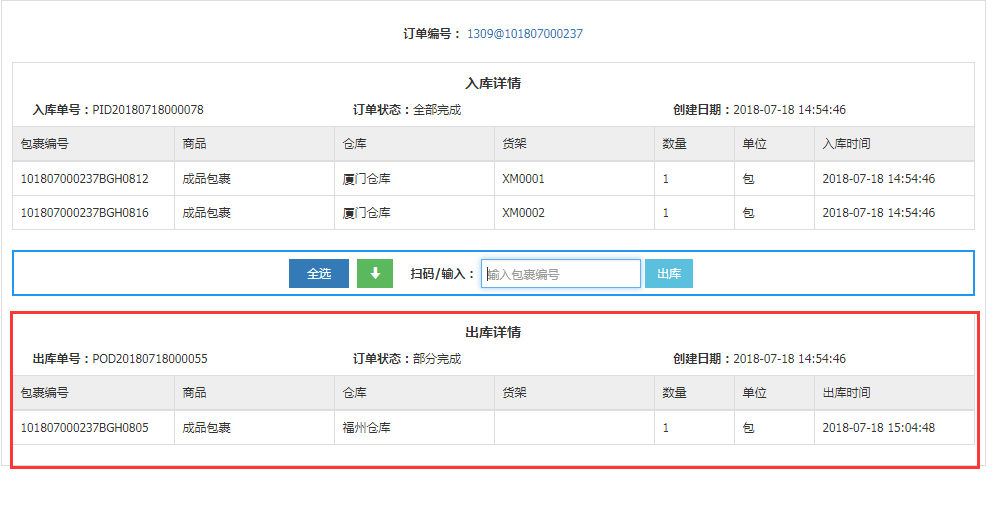This screenshot has height=530, width=1000.
Task: Select inbound row 101807000237BGH0812
Action: click(85, 179)
